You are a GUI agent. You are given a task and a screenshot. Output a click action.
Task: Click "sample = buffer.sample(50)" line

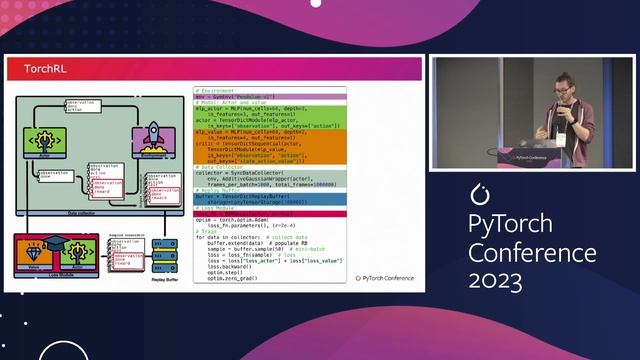[245, 249]
